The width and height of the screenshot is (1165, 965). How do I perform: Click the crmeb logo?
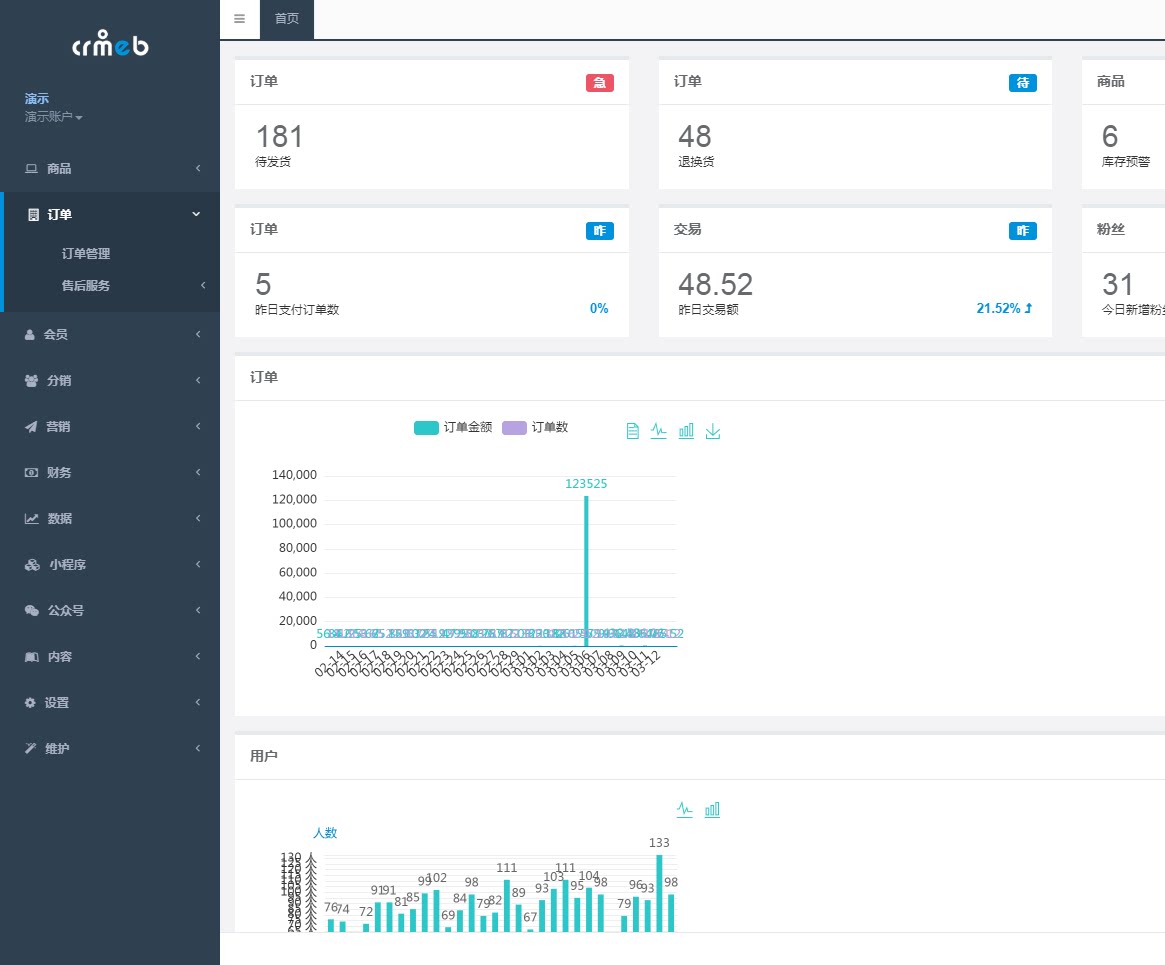(110, 43)
